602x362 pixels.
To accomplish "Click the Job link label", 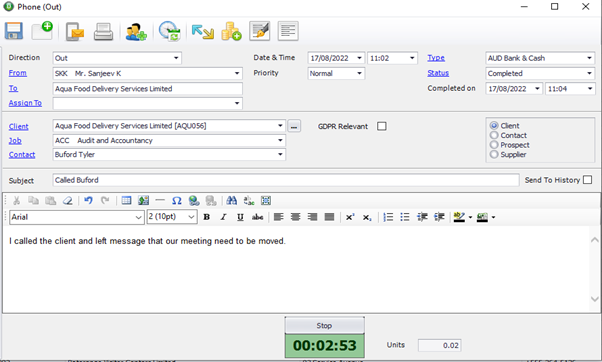I will [15, 141].
